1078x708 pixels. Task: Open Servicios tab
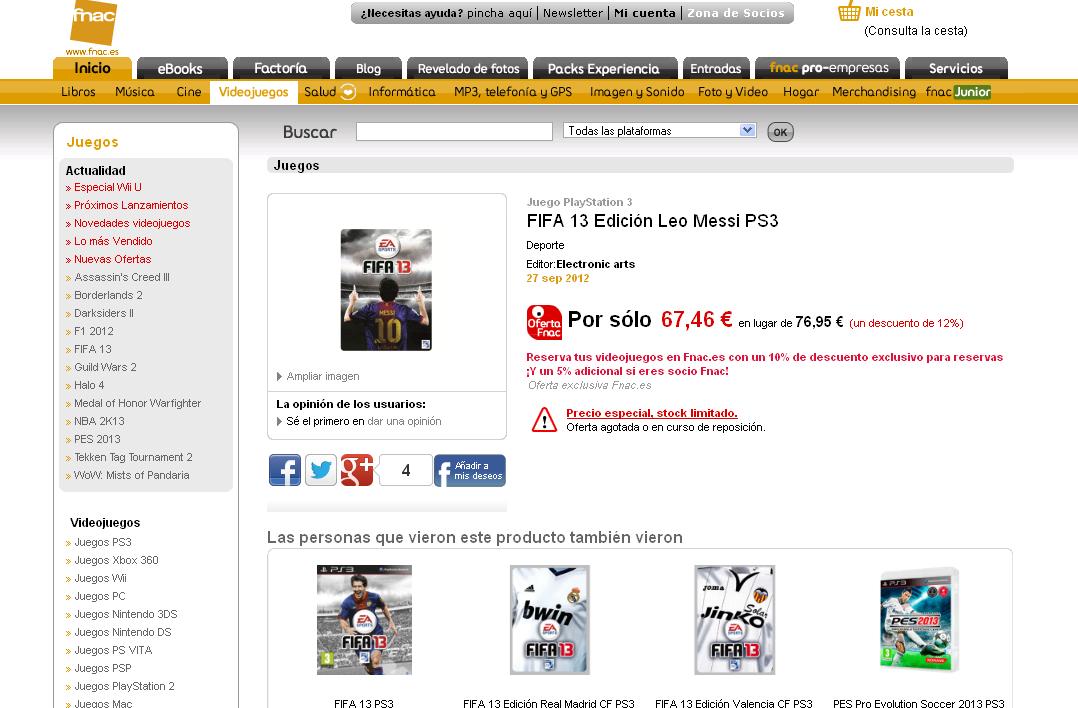point(956,69)
